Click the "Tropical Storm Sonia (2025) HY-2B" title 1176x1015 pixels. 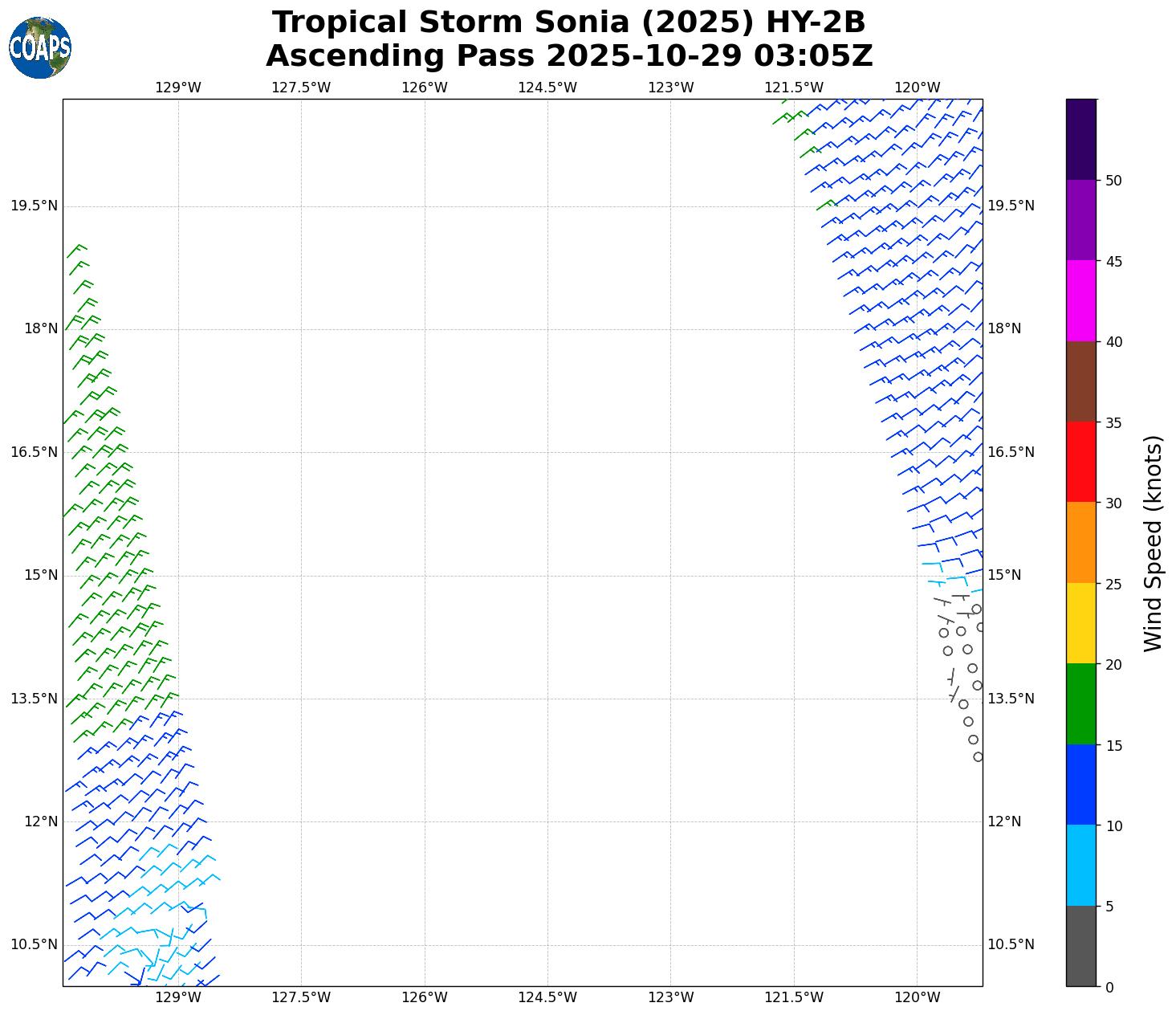pos(568,22)
